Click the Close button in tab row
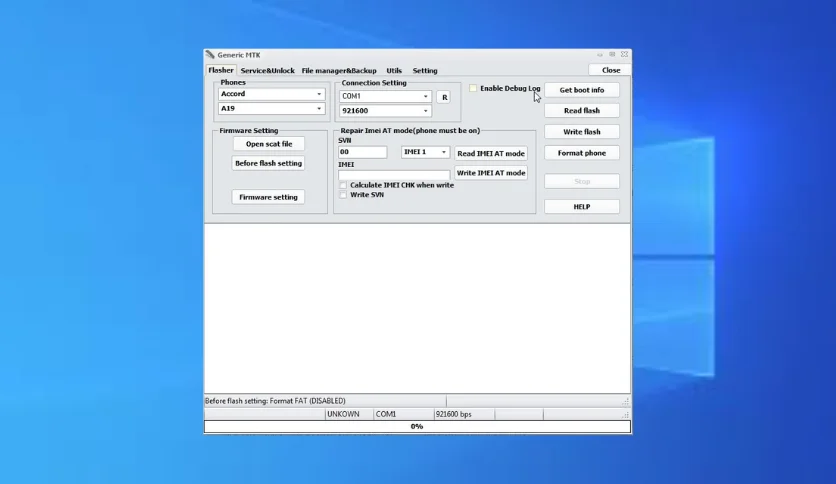The height and width of the screenshot is (484, 836). click(x=610, y=70)
